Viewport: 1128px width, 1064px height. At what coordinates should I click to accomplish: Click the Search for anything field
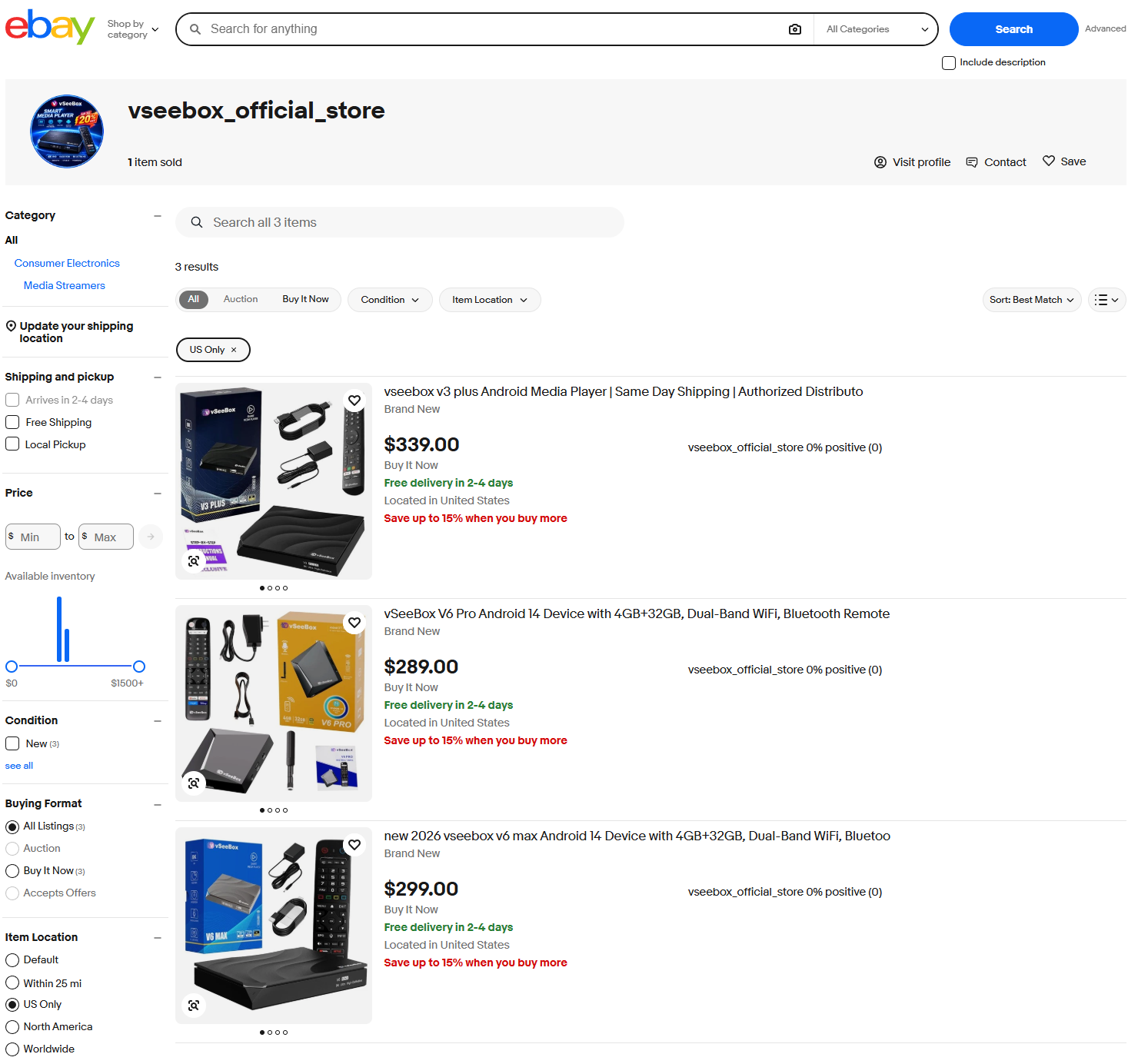coord(492,29)
